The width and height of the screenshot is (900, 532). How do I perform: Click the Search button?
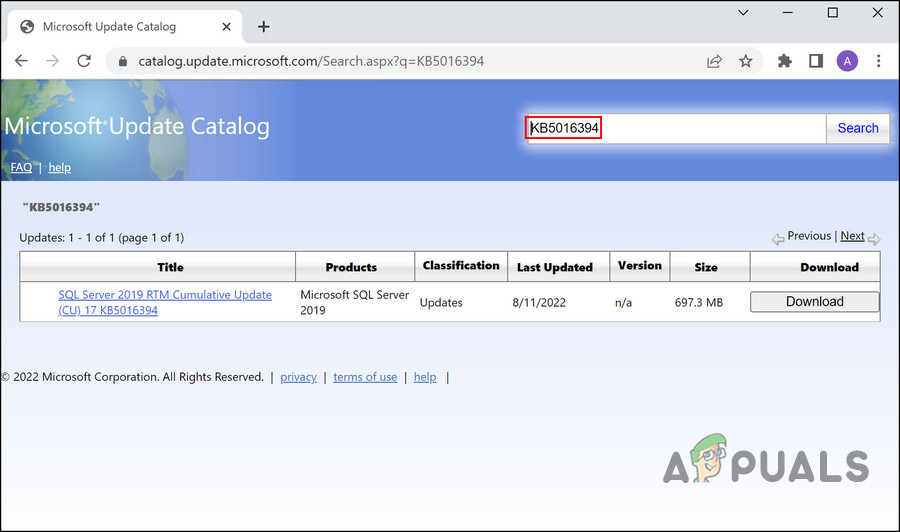pos(858,128)
